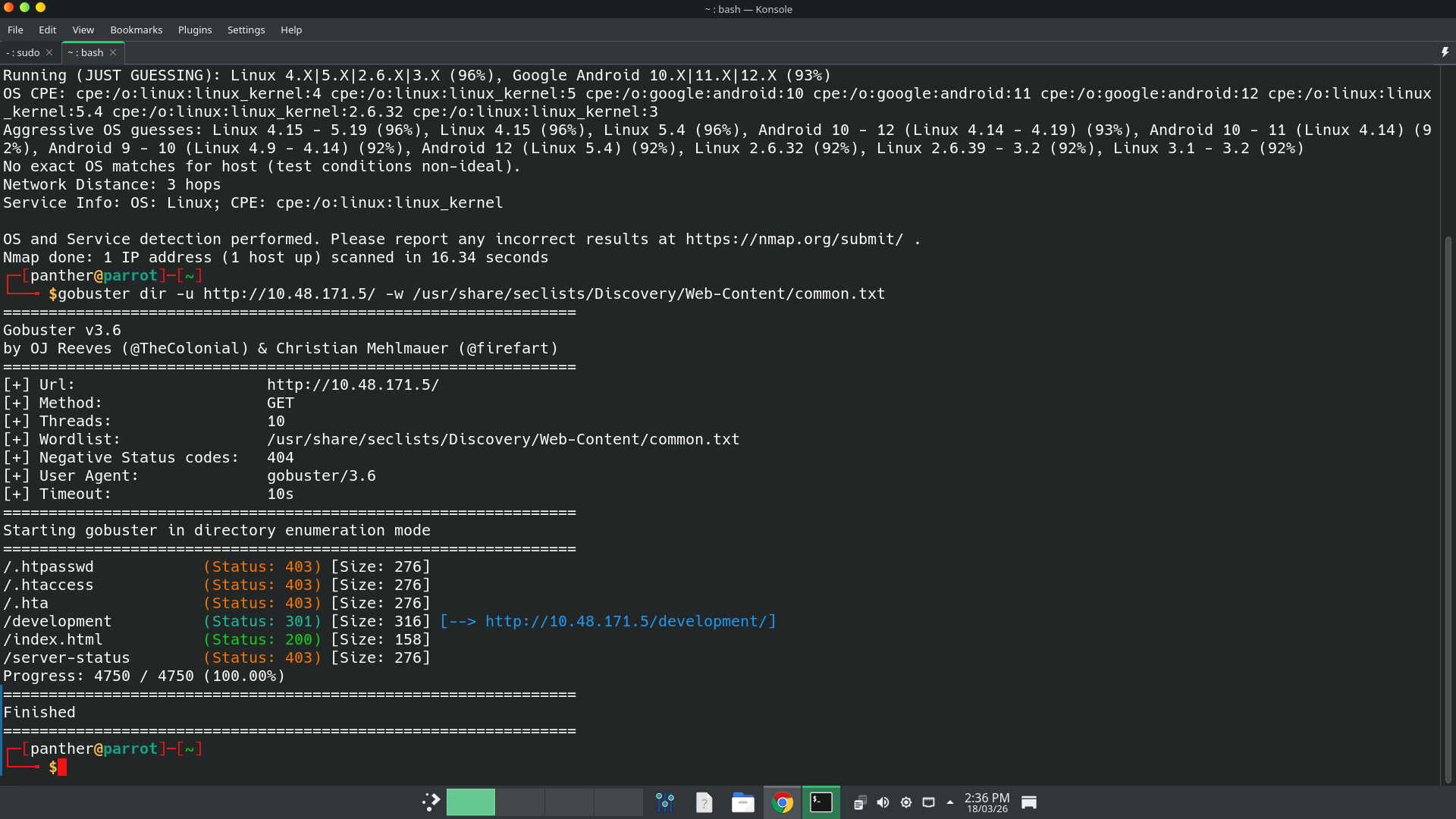
Task: Open the Settings menu
Action: point(246,30)
